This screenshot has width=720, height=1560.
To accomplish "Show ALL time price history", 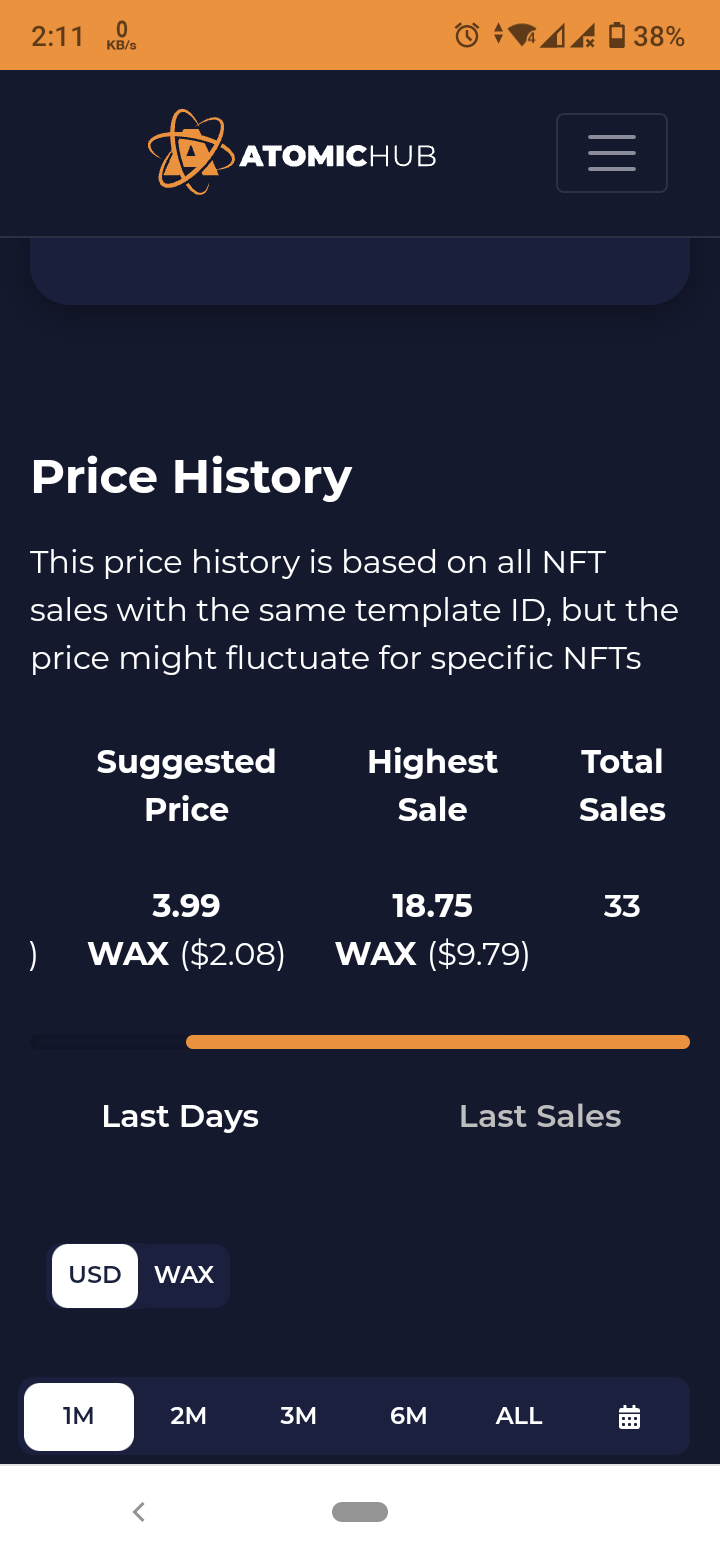I will coord(519,1416).
